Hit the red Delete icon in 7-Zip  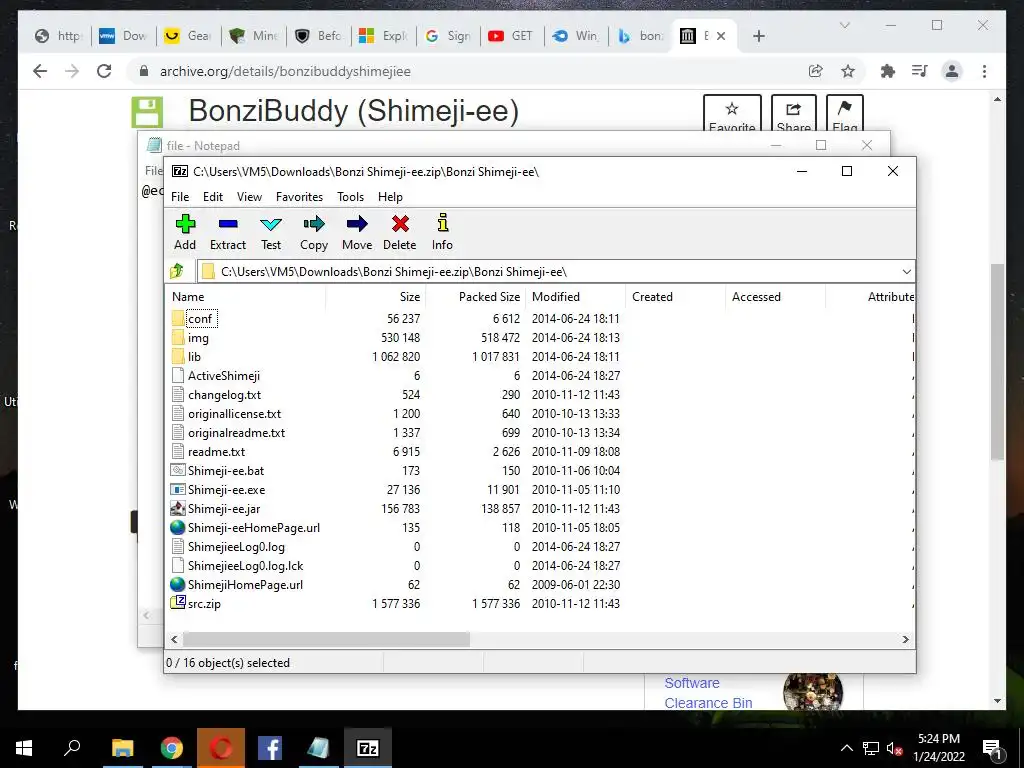[400, 232]
